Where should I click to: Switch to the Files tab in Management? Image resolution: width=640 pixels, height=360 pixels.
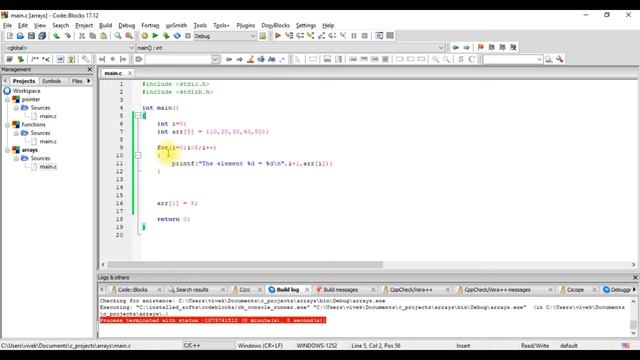(x=77, y=81)
